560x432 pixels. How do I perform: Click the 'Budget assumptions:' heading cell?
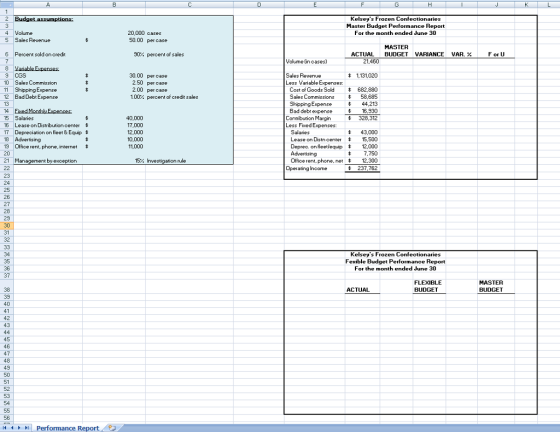pyautogui.click(x=44, y=19)
